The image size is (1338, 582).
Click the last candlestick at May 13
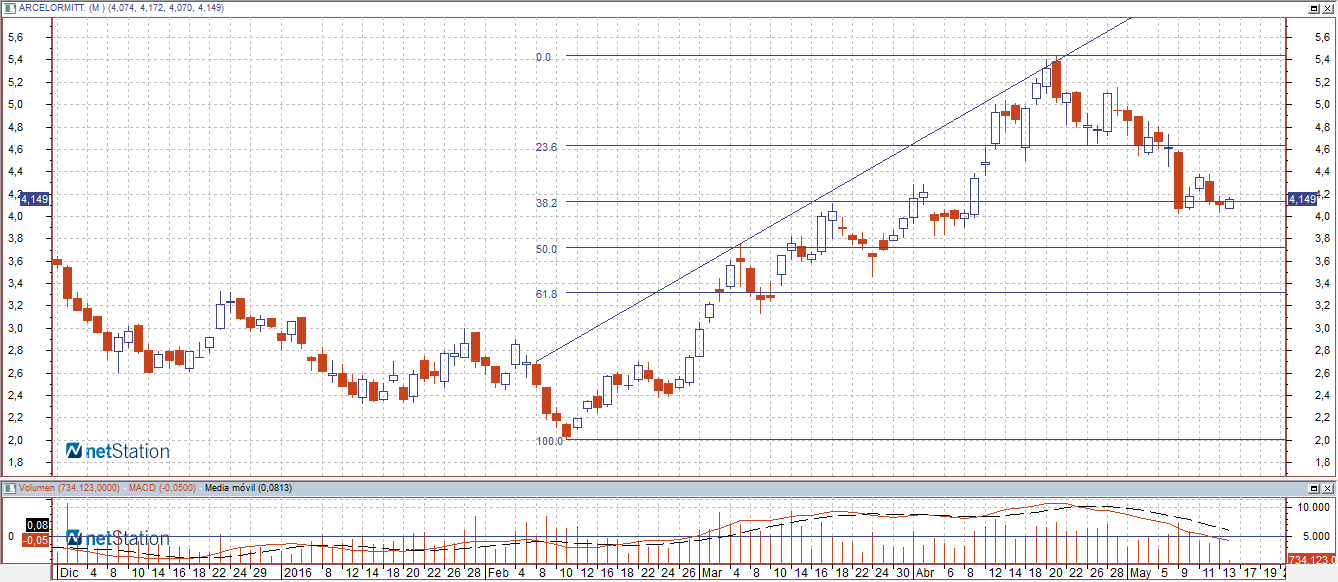click(1229, 203)
